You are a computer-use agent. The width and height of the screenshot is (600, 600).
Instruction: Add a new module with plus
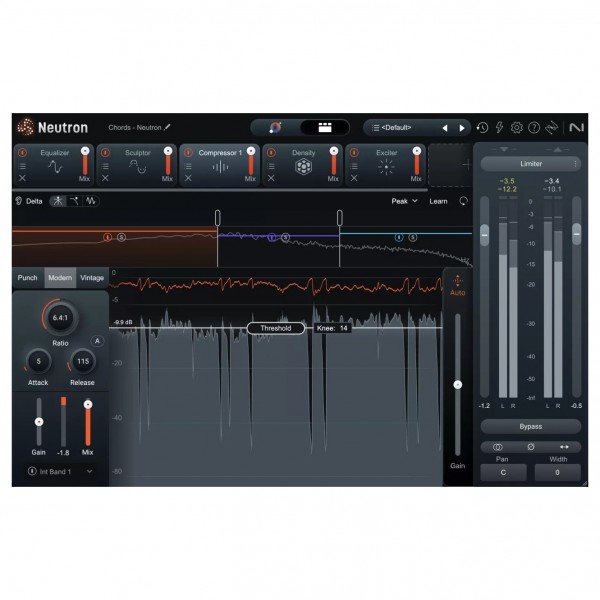click(466, 165)
